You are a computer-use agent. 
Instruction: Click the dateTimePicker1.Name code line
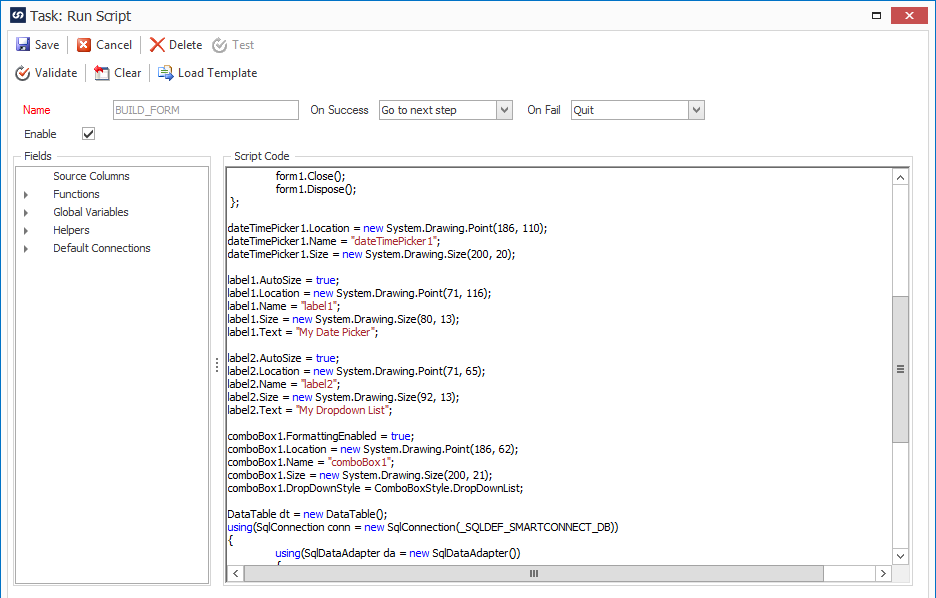334,241
